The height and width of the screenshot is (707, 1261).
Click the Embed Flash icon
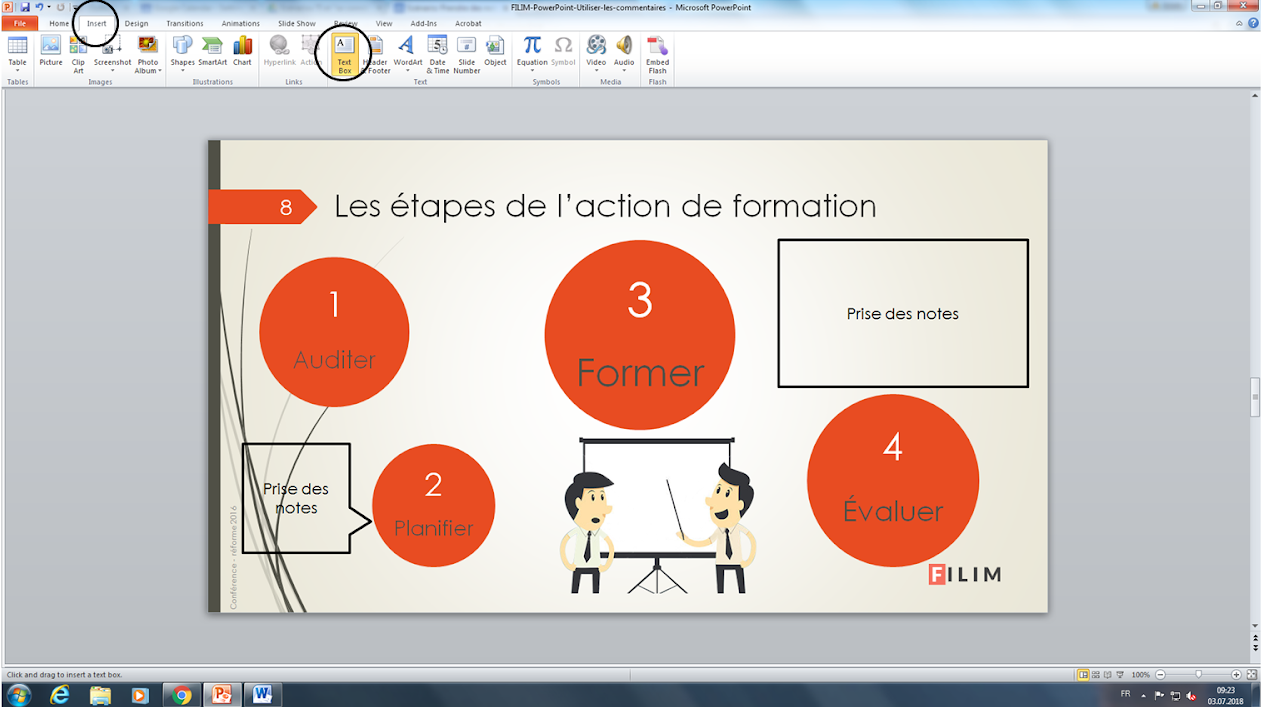point(657,50)
